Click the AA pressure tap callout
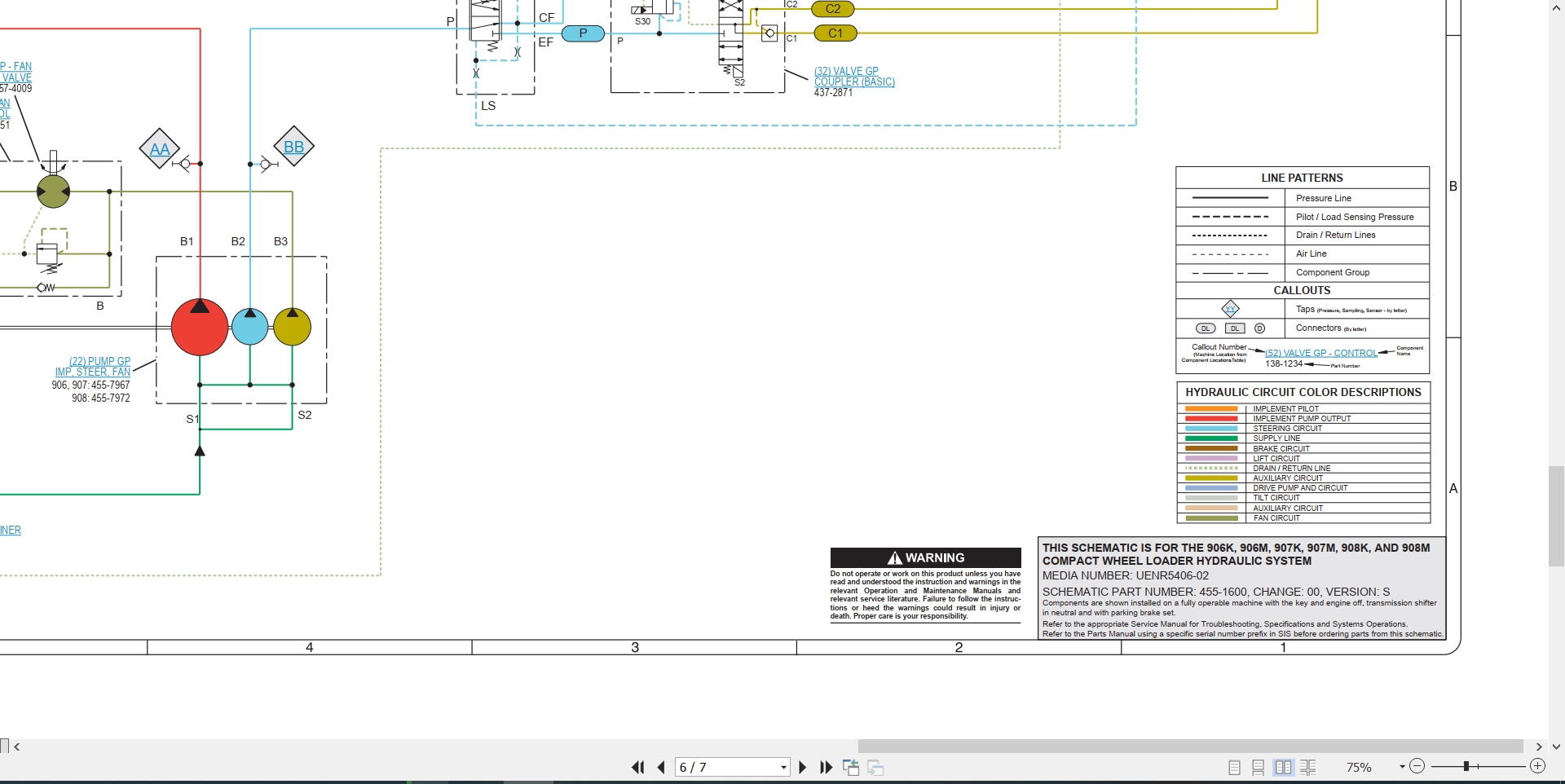The width and height of the screenshot is (1565, 784). [160, 149]
